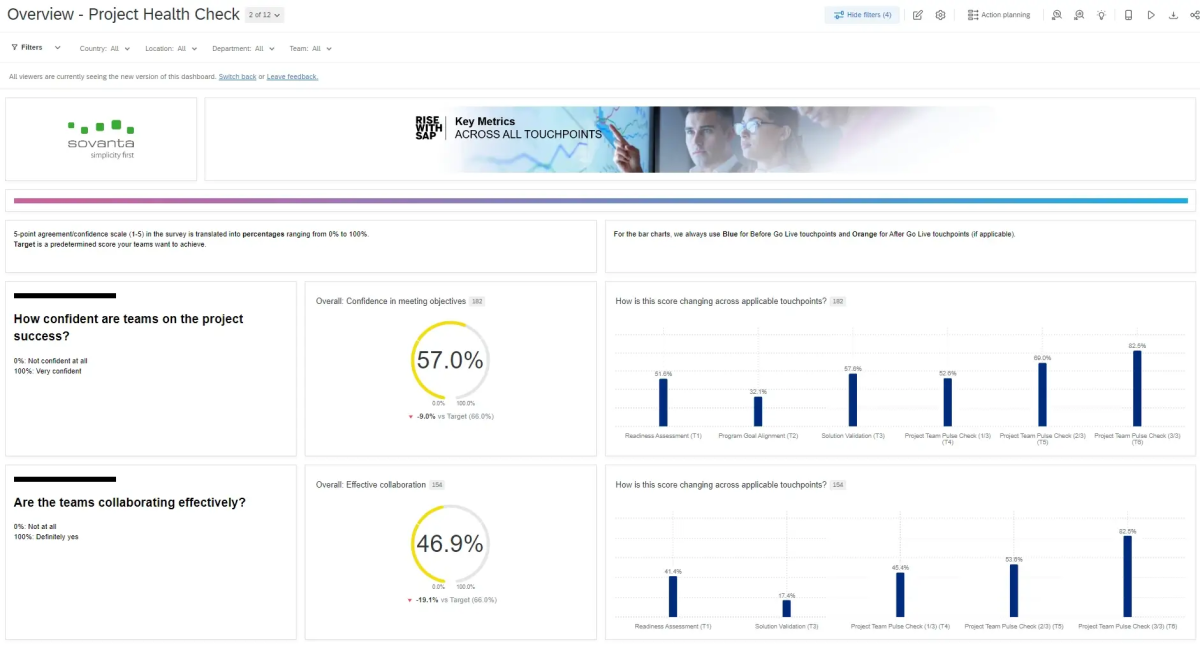Click the second magnifier icon beside the lightbulb
Screen dimensions: 1200x645
(1079, 15)
